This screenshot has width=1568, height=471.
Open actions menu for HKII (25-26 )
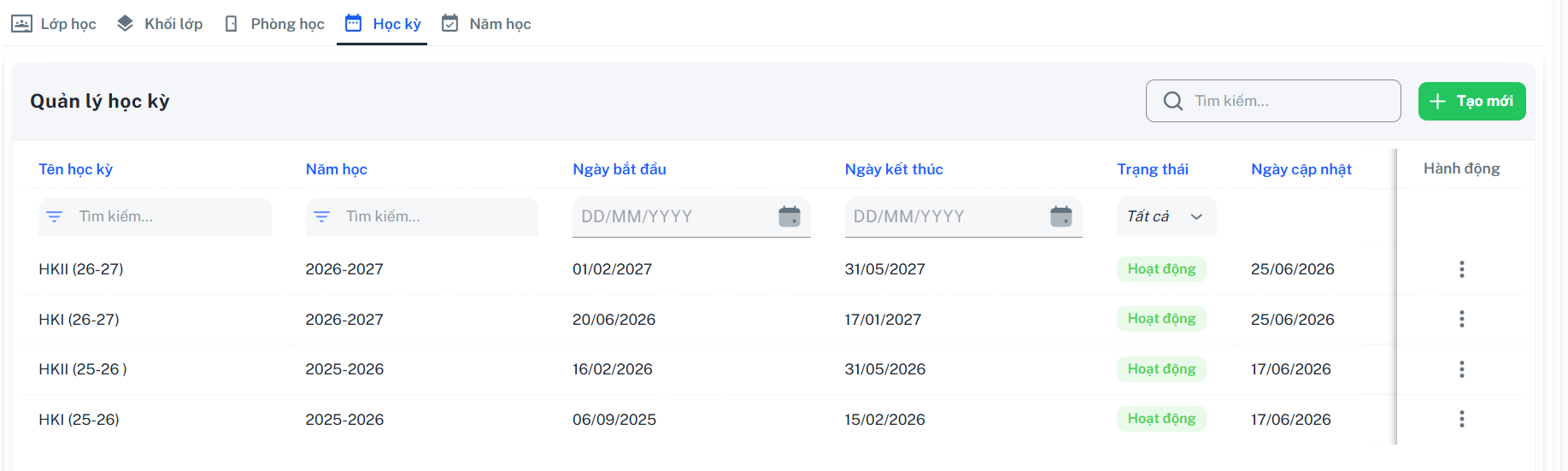coord(1462,369)
